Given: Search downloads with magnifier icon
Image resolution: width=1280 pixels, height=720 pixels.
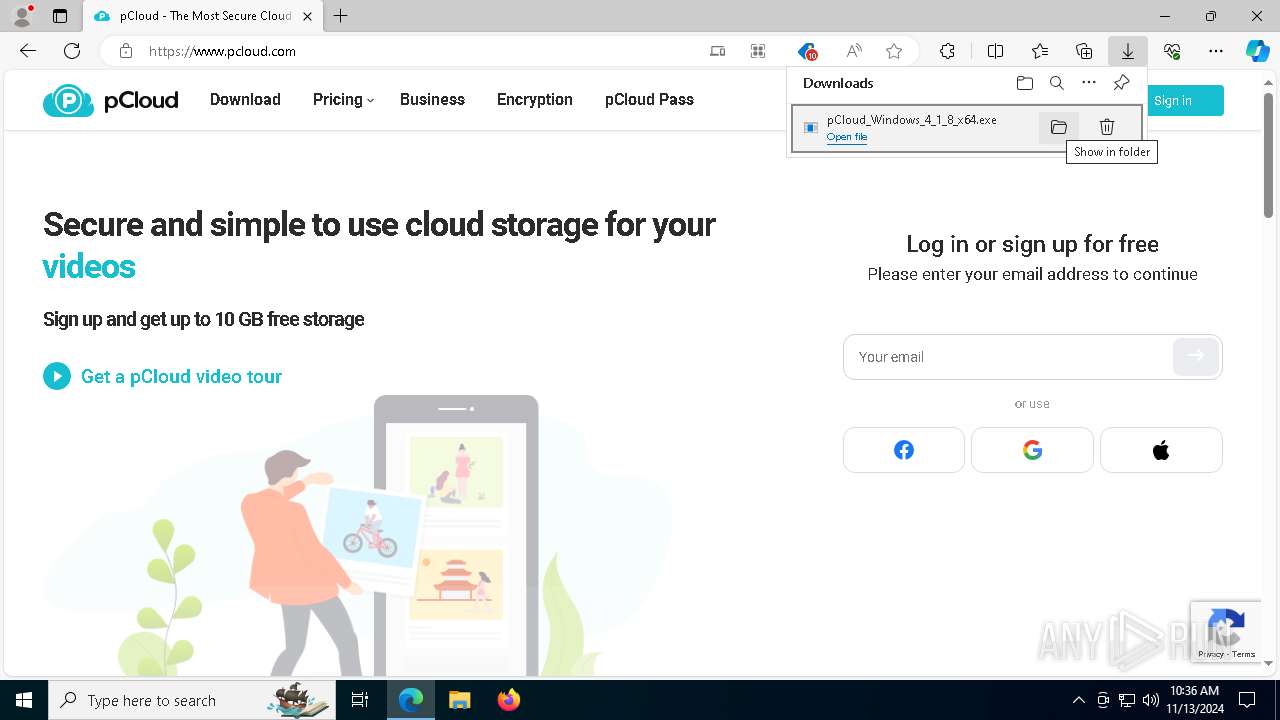Looking at the screenshot, I should 1056,83.
